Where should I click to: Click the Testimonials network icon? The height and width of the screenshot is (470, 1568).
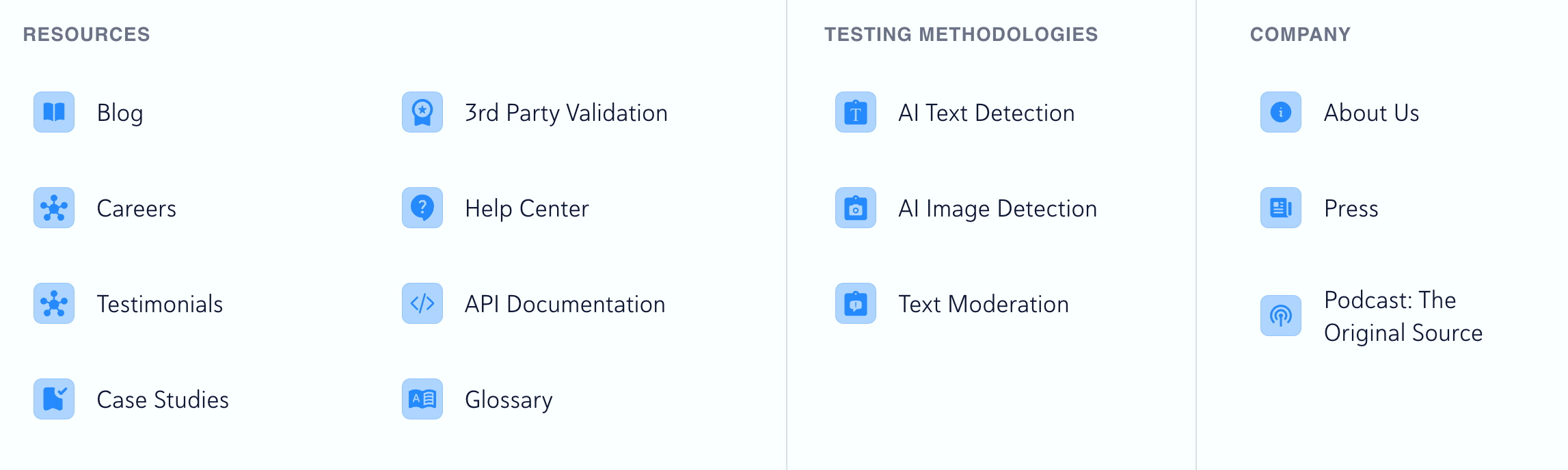click(54, 303)
